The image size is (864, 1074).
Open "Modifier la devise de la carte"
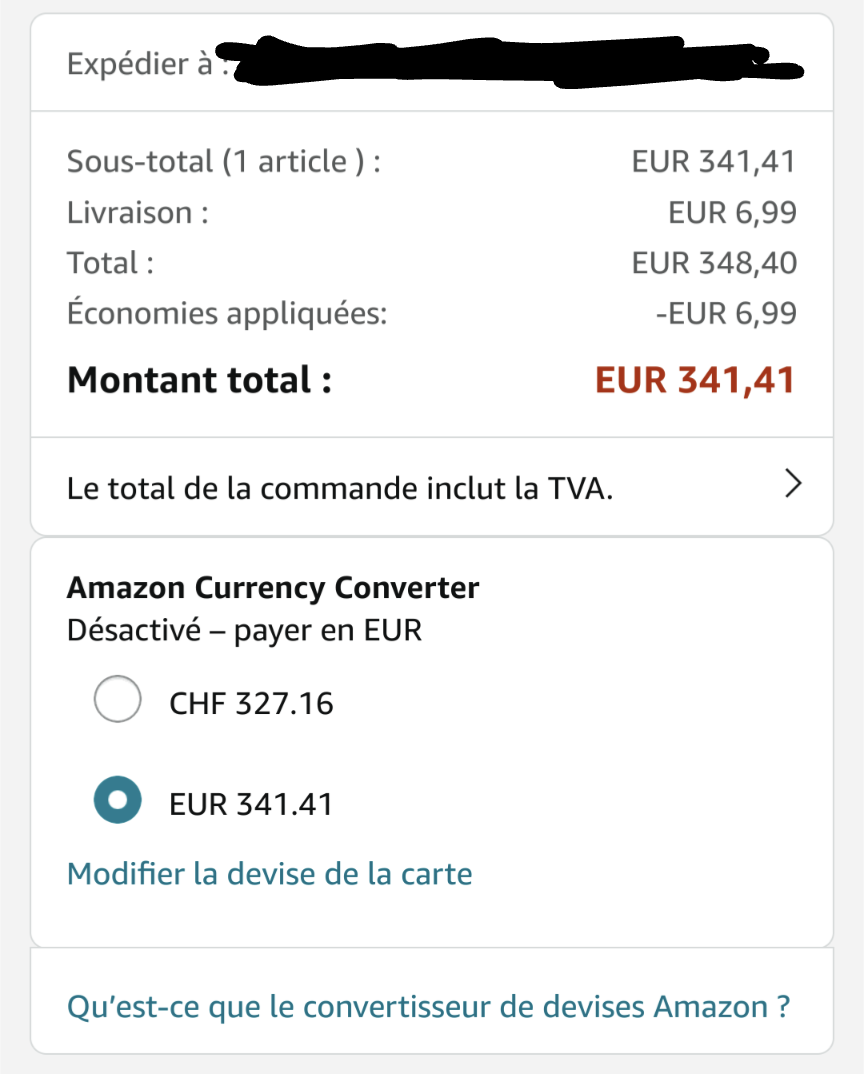(x=269, y=874)
